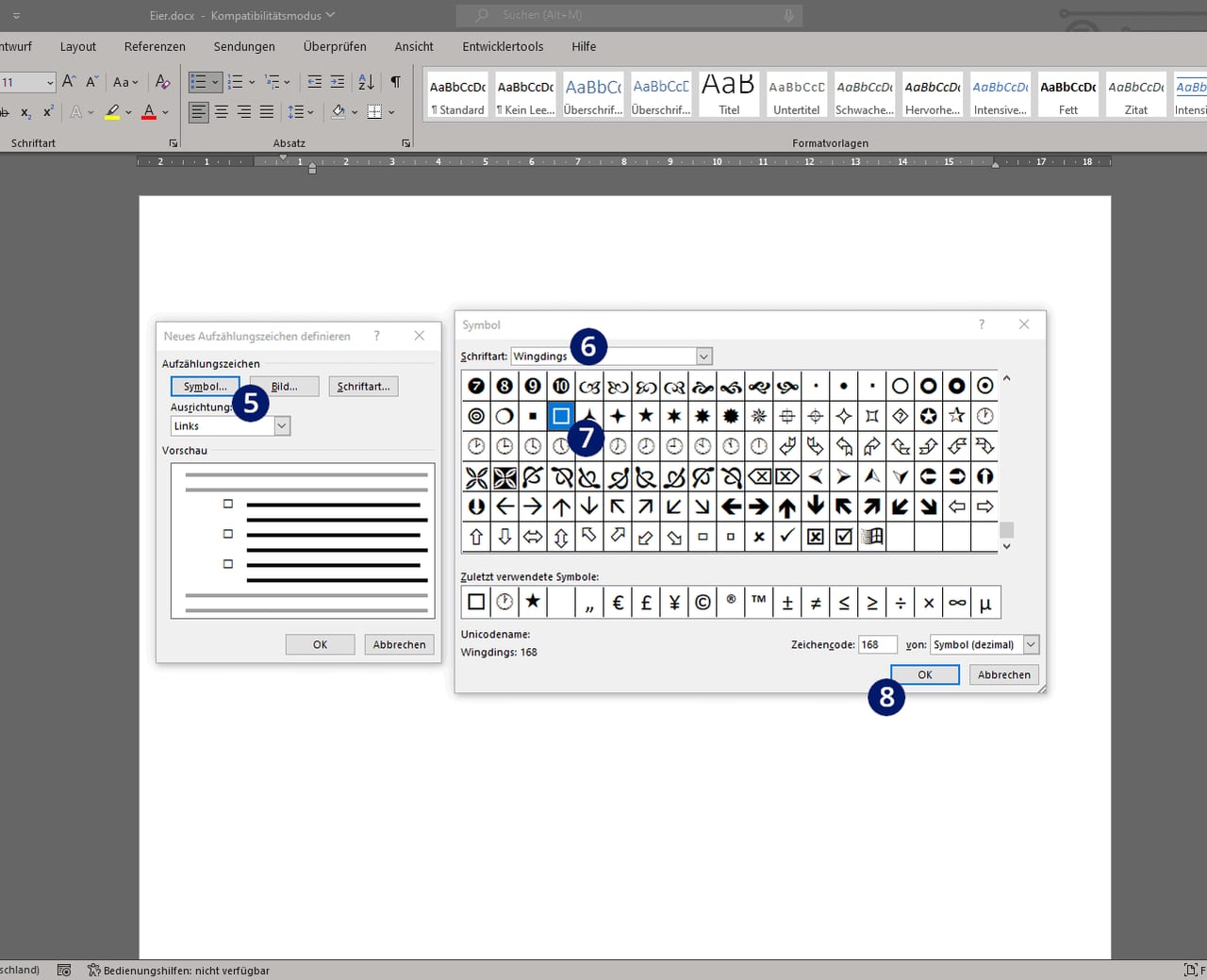The height and width of the screenshot is (980, 1207).
Task: Toggle align right
Action: (244, 112)
